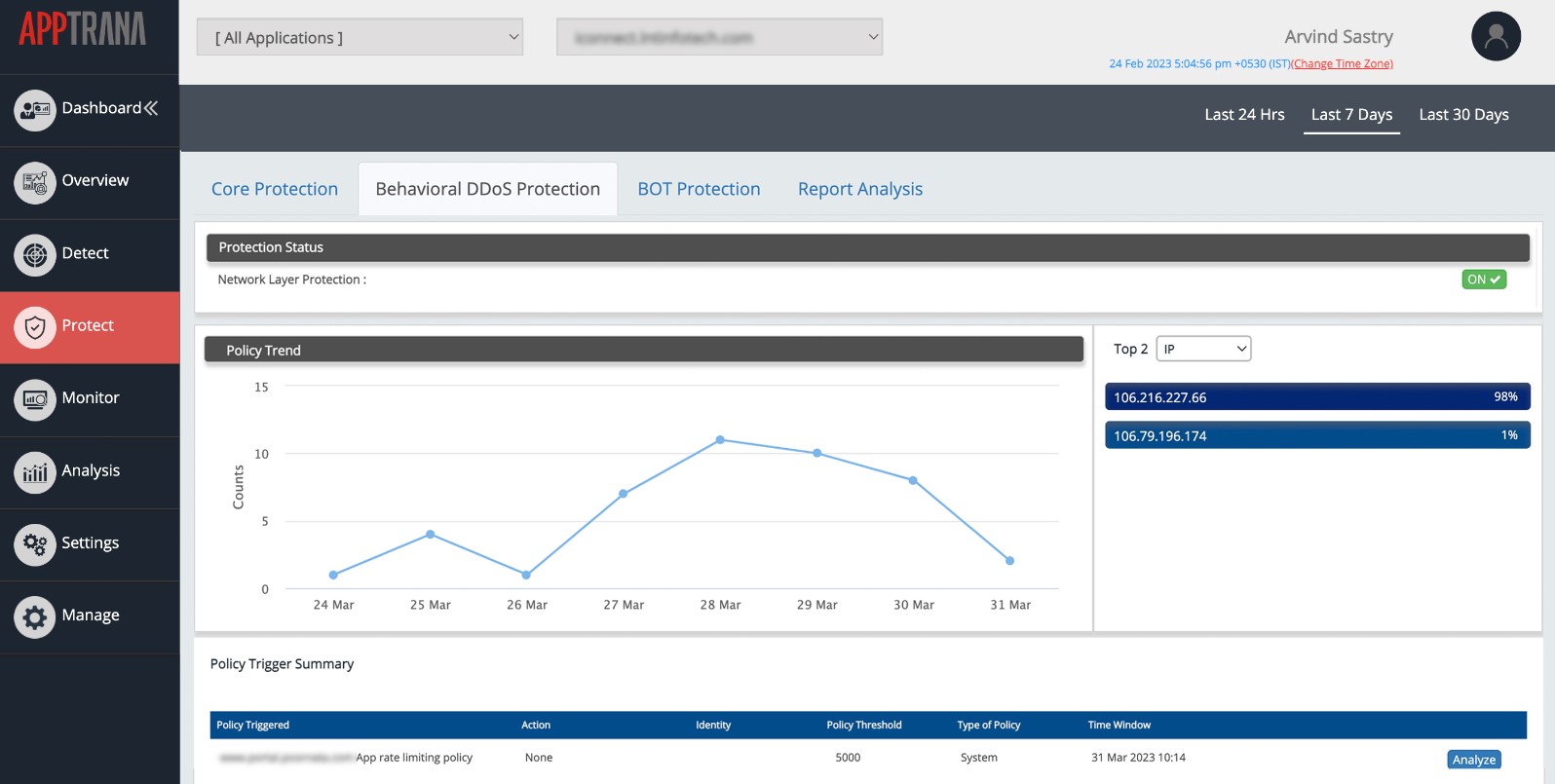Click the 106.79.196.174 progress bar
The height and width of the screenshot is (784, 1555).
pos(1317,435)
